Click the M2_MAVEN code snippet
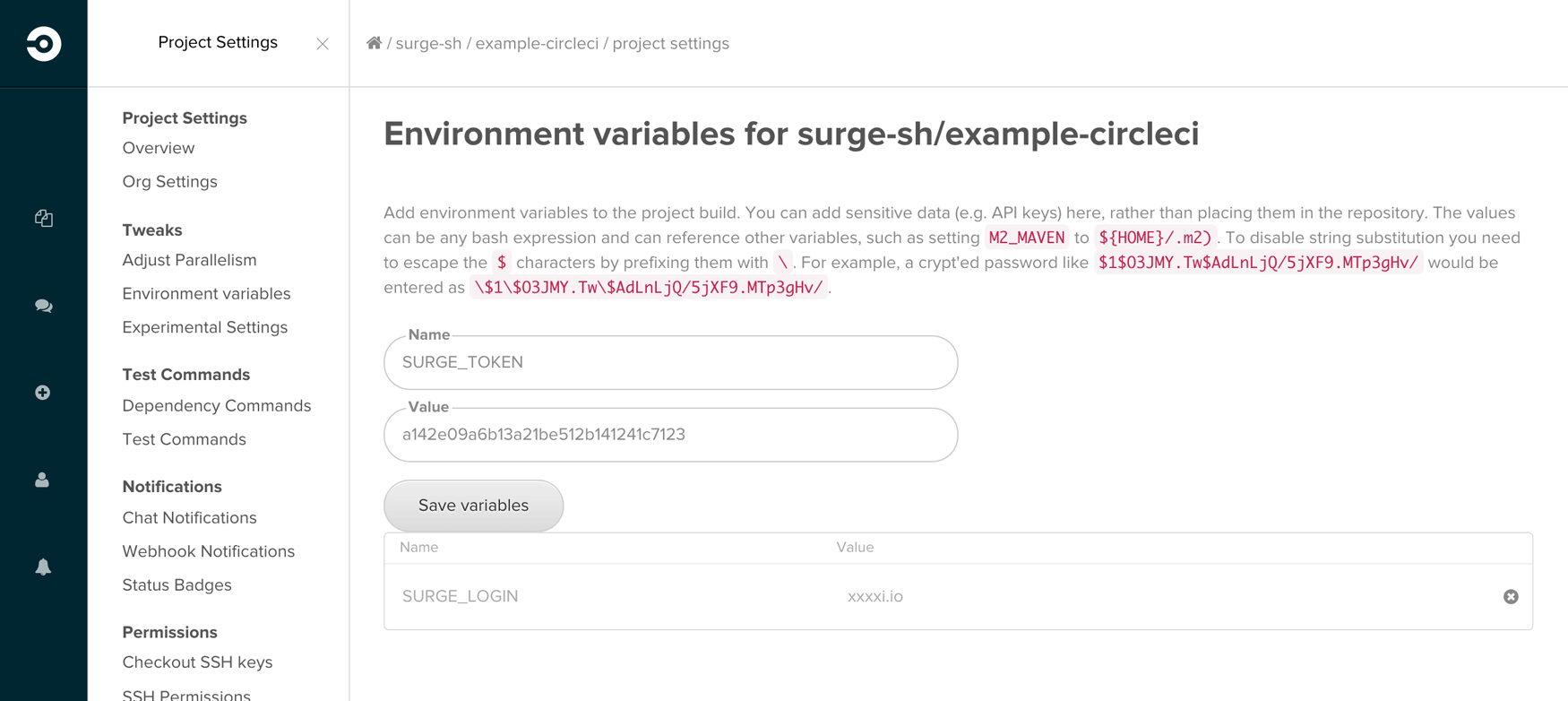 (1027, 238)
